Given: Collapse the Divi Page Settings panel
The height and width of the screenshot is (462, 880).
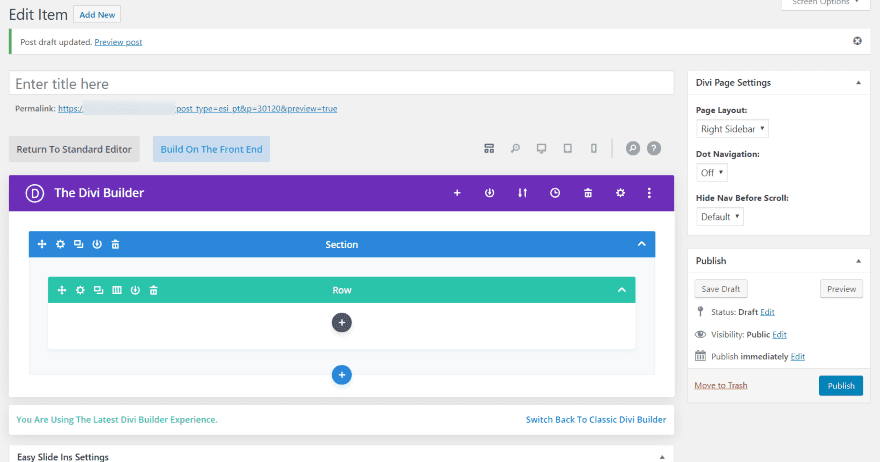Looking at the screenshot, I should click(858, 83).
